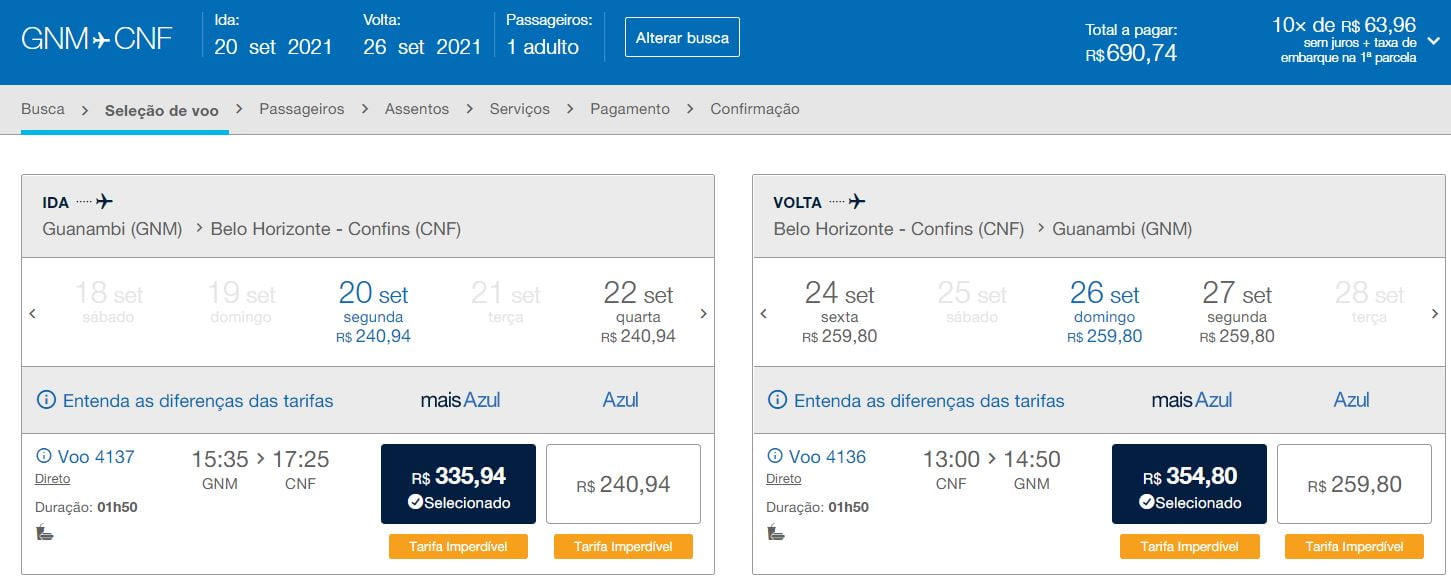Click the Alterar busca button
1451x578 pixels.
coord(682,37)
